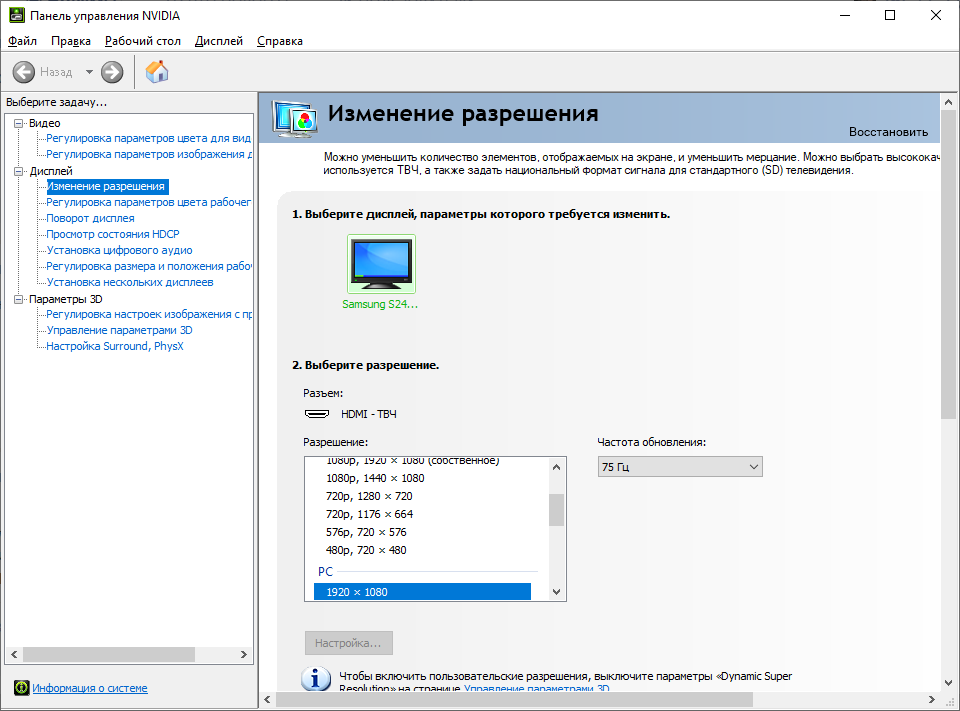Viewport: 960px width, 711px height.
Task: Open the back history dropdown arrow
Action: click(89, 72)
